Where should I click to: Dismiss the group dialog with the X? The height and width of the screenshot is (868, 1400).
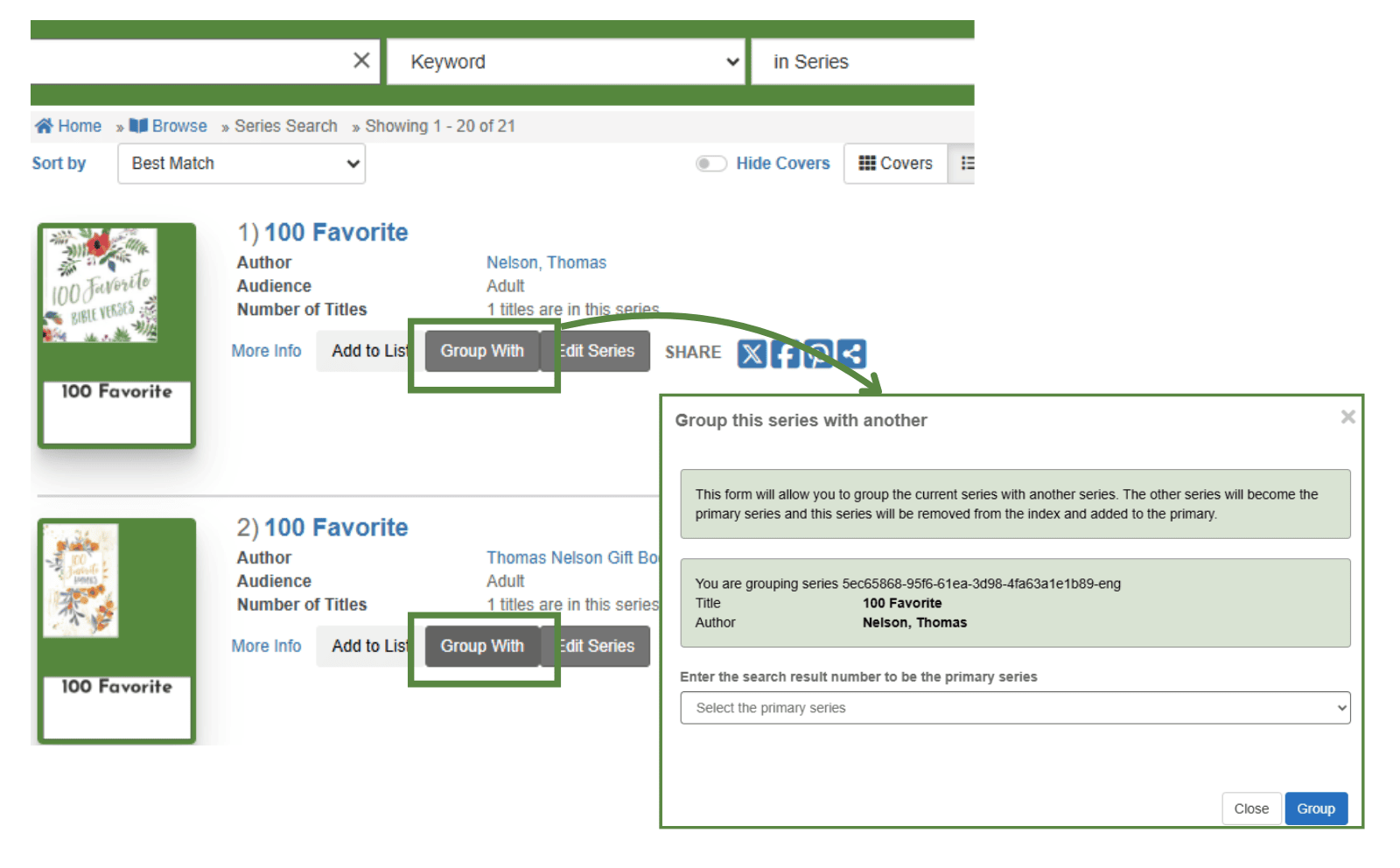(1348, 417)
